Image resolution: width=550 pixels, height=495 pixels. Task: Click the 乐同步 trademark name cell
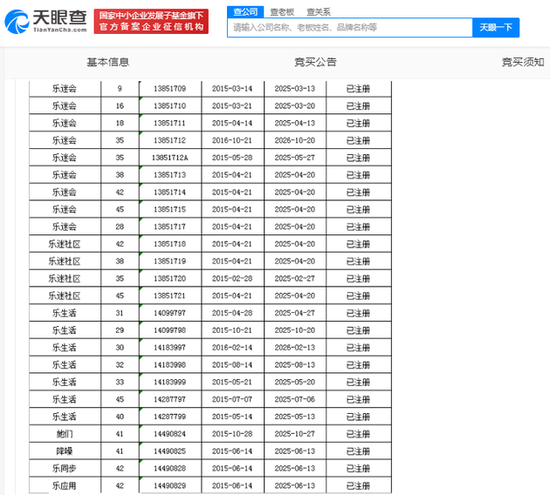[65, 468]
